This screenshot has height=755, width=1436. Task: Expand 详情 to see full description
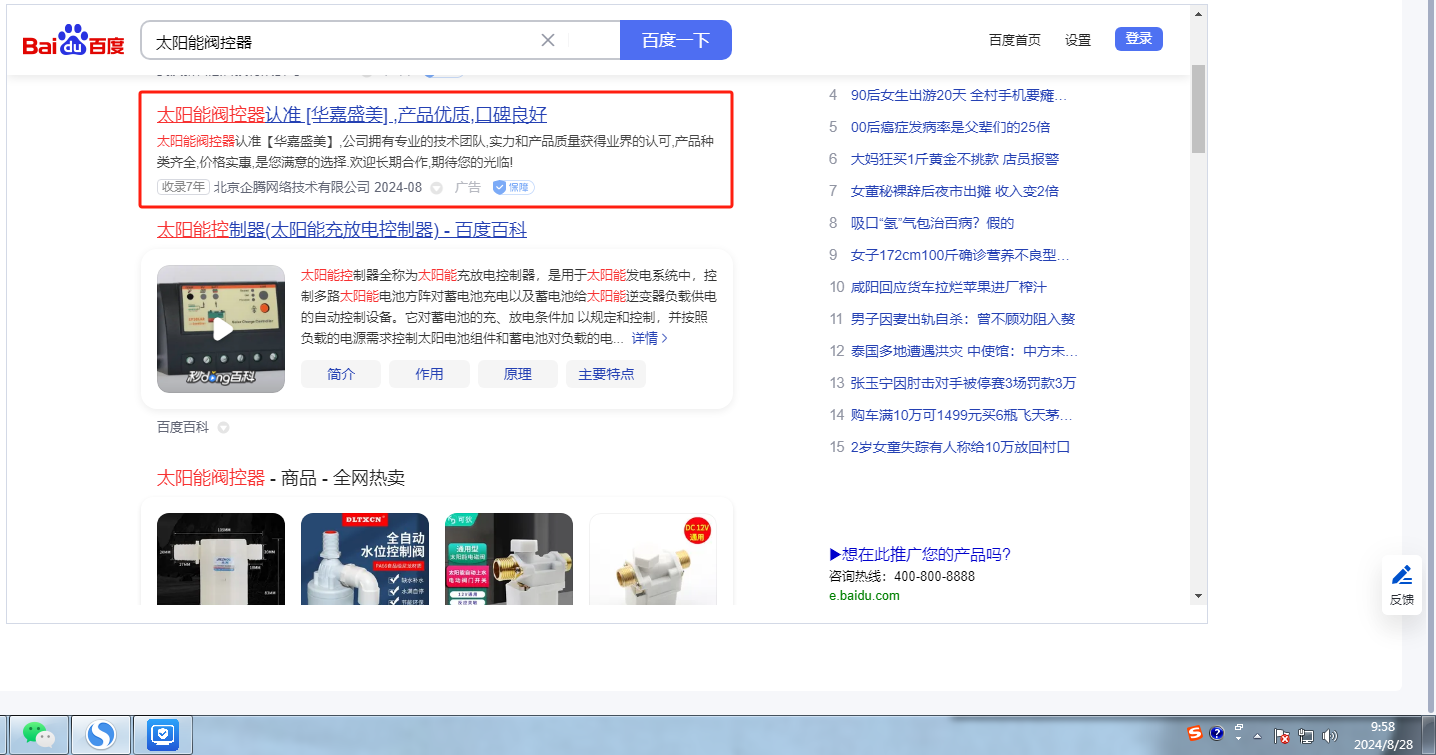(649, 338)
